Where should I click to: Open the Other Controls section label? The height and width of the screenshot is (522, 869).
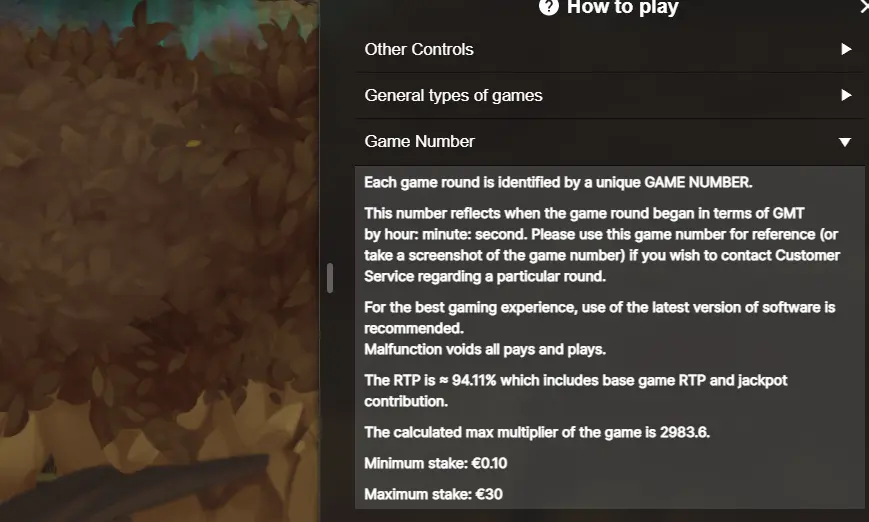click(419, 49)
